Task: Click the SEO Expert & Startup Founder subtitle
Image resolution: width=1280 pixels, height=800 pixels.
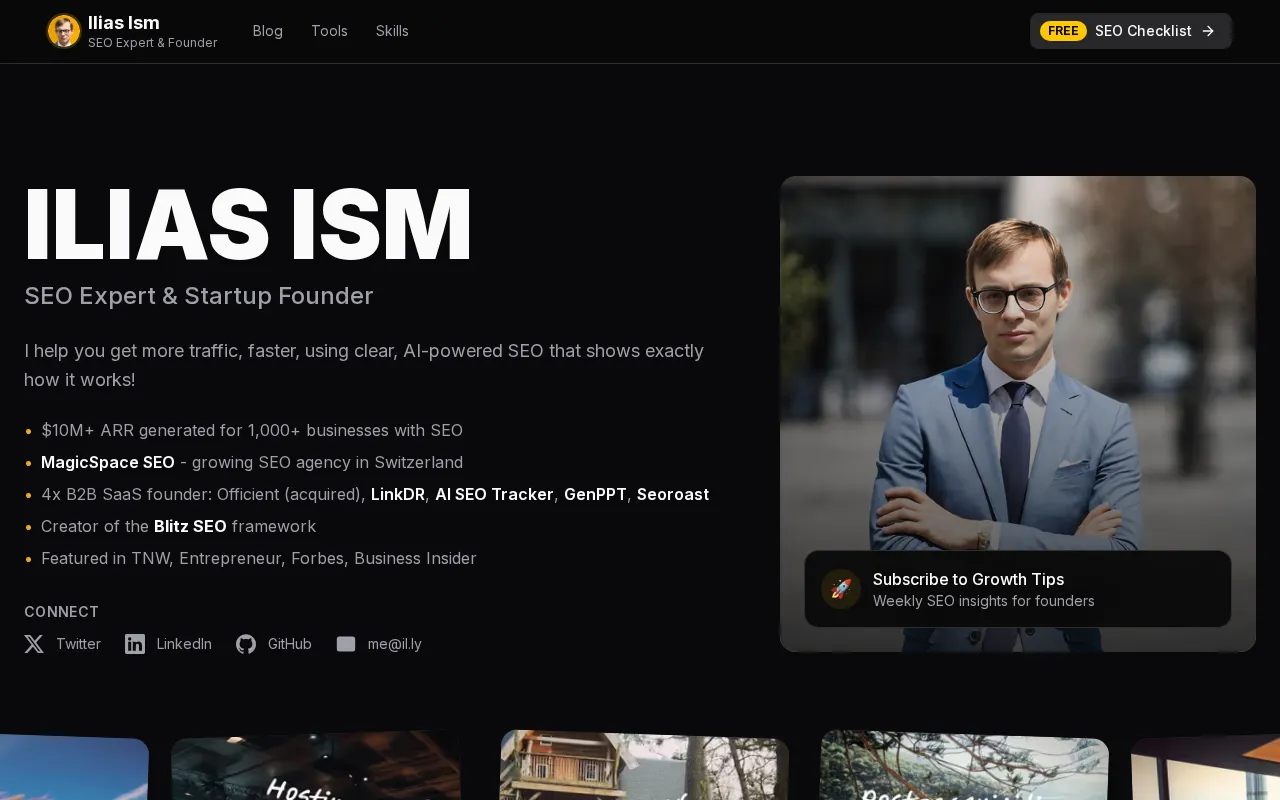Action: [x=199, y=296]
